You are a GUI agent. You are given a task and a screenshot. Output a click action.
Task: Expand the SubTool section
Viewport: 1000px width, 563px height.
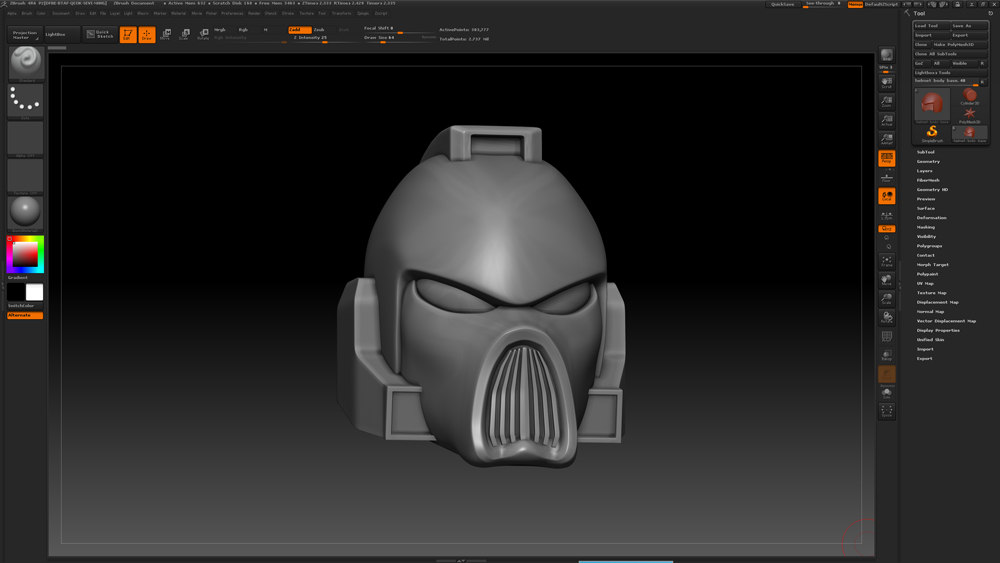925,152
